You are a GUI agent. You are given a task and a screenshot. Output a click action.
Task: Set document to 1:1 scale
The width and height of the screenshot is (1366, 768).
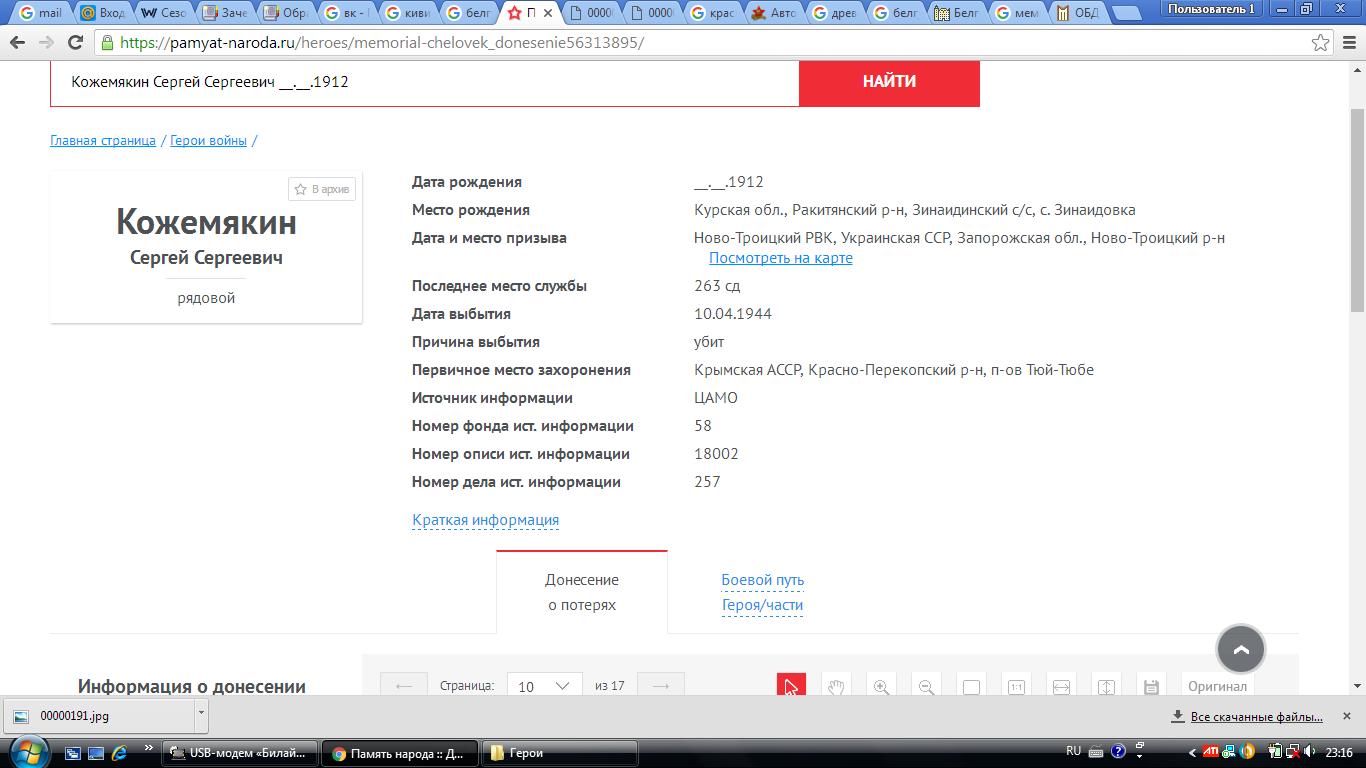(1016, 687)
